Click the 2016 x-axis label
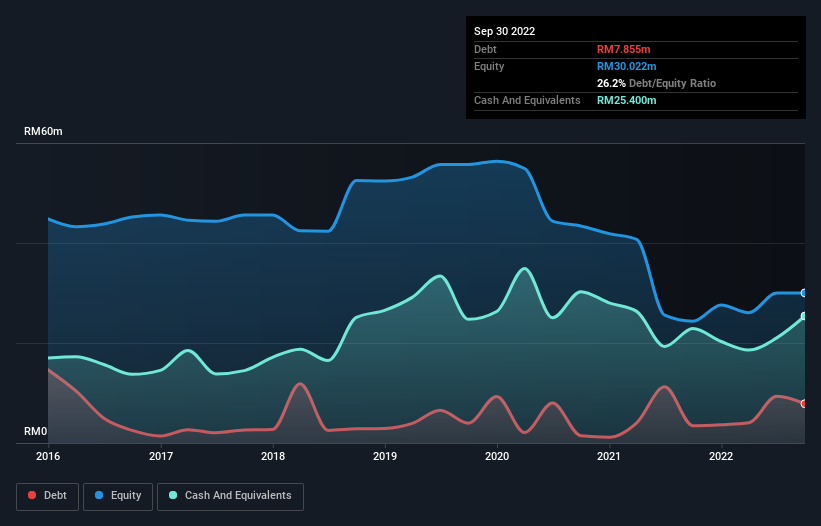Image resolution: width=821 pixels, height=526 pixels. tap(48, 456)
